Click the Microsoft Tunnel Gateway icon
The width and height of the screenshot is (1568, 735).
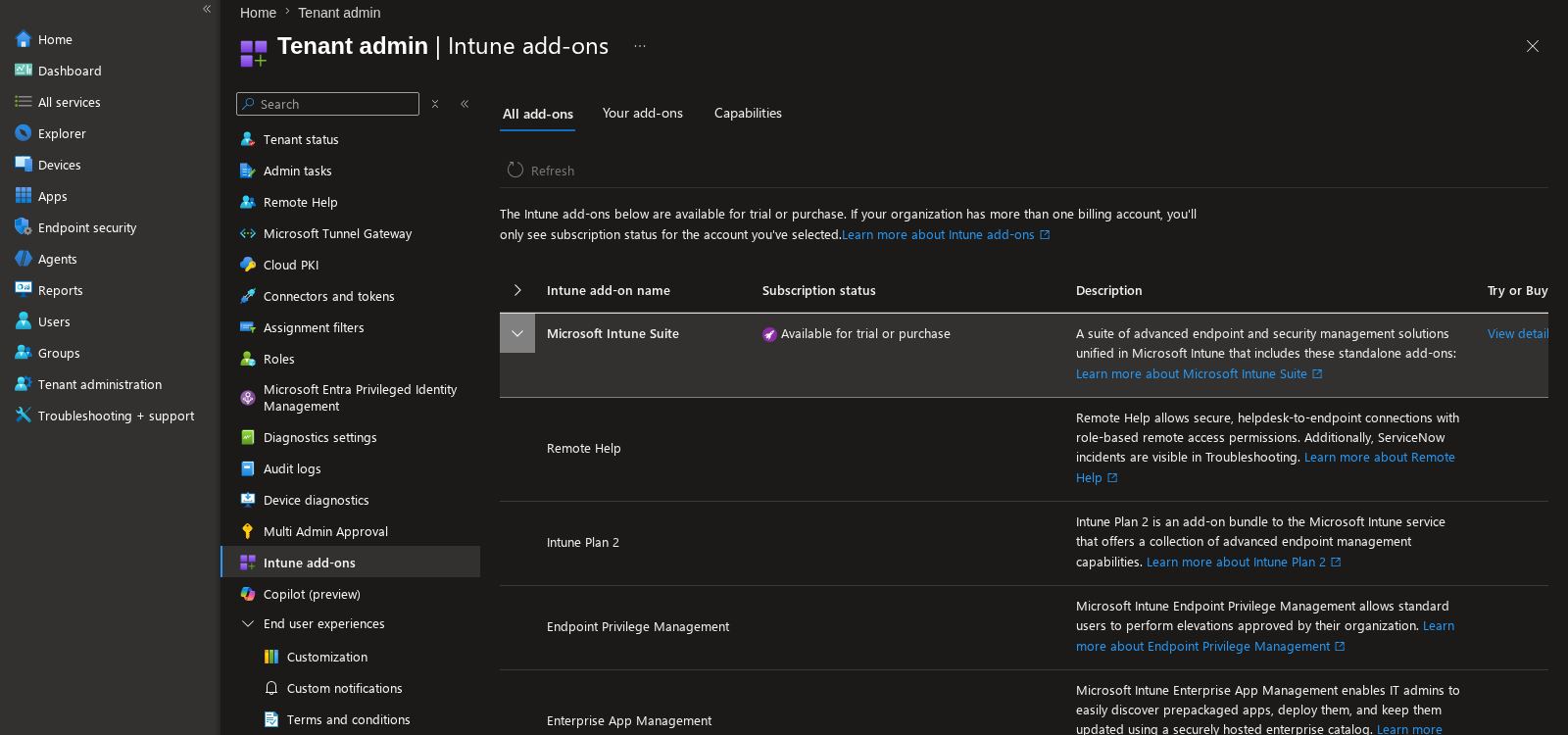click(x=248, y=233)
